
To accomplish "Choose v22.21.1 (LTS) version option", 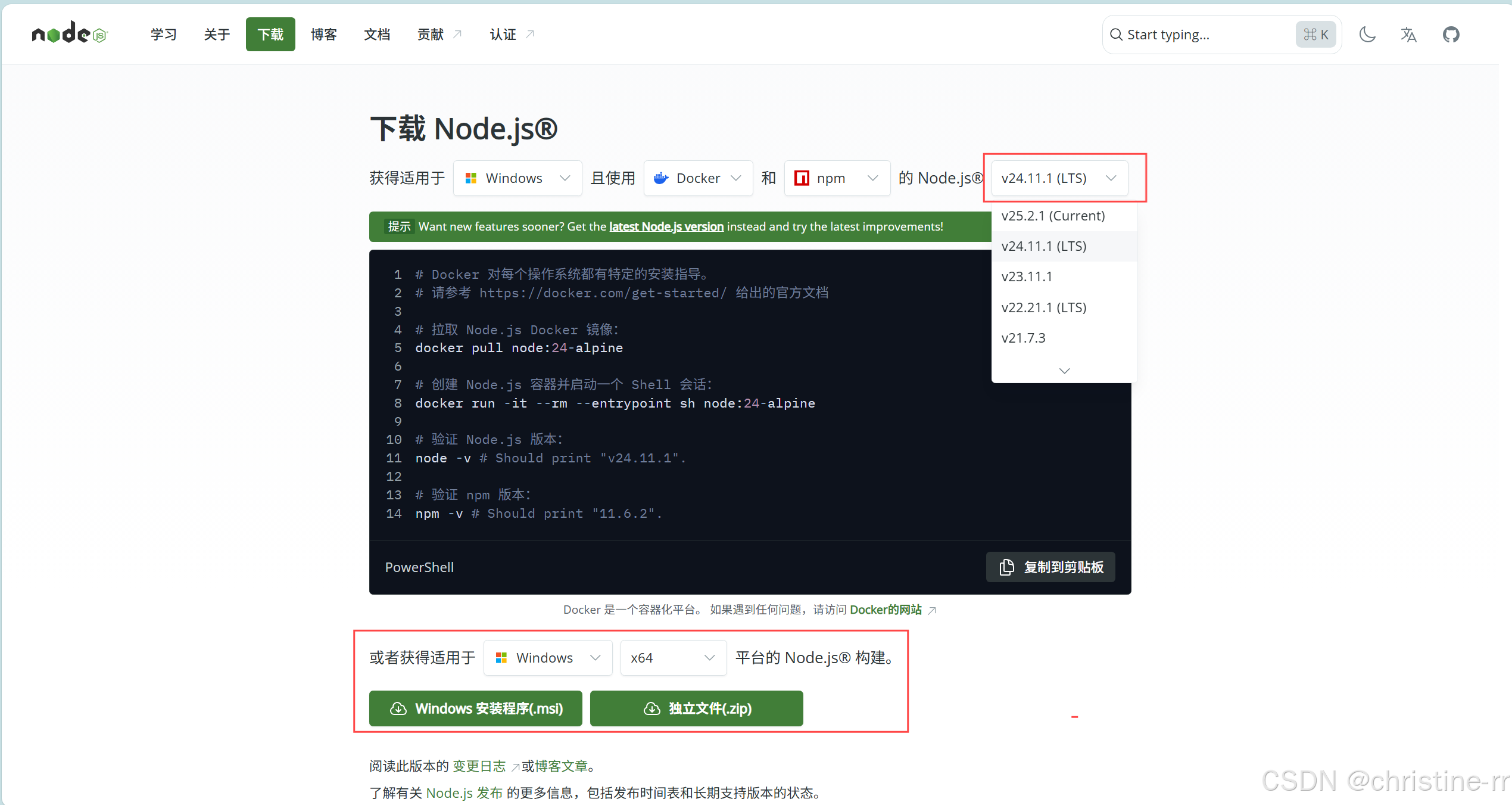I will click(1044, 307).
